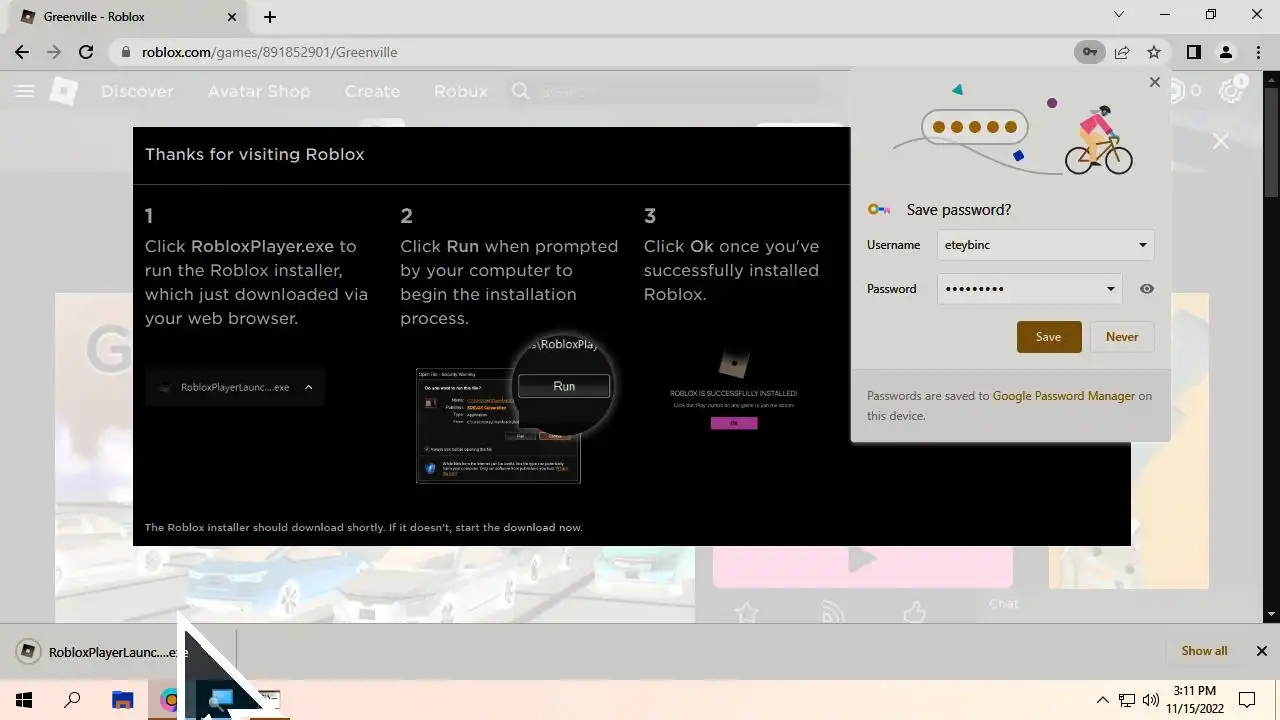The height and width of the screenshot is (720, 1280).
Task: Open the Robux menu item
Action: coord(460,91)
